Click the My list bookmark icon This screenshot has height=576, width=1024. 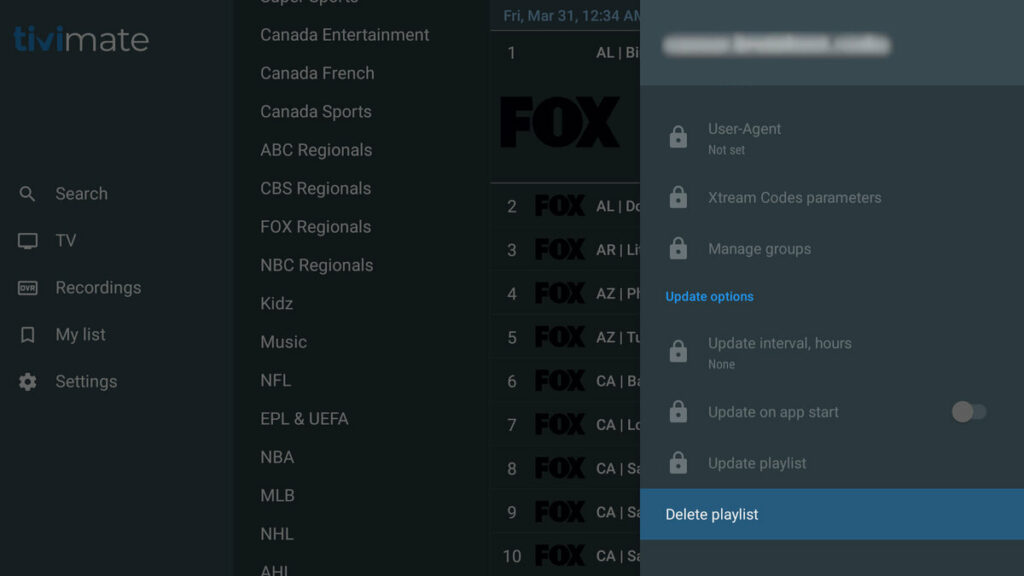click(28, 335)
